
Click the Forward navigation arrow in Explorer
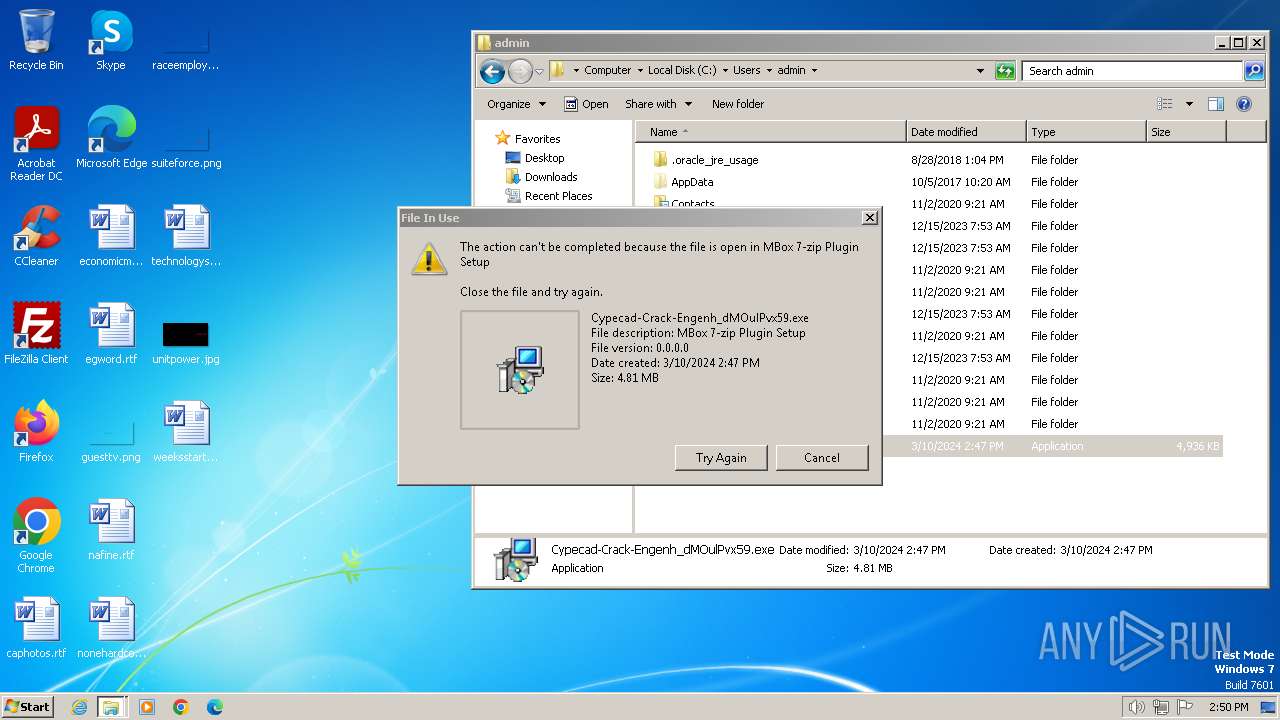pyautogui.click(x=520, y=71)
